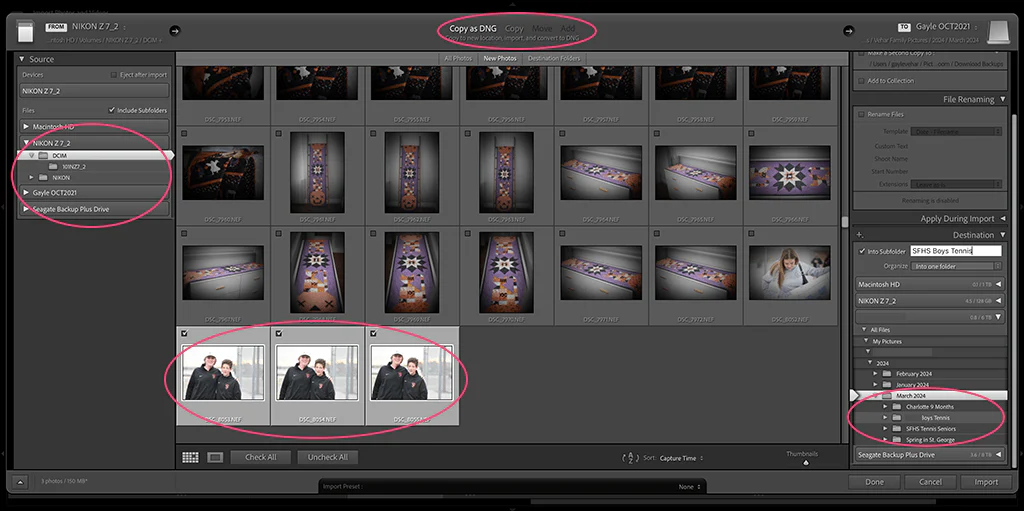This screenshot has width=1024, height=511.
Task: Check the DSC_7961.NEF photo checkbox
Action: [x=279, y=133]
